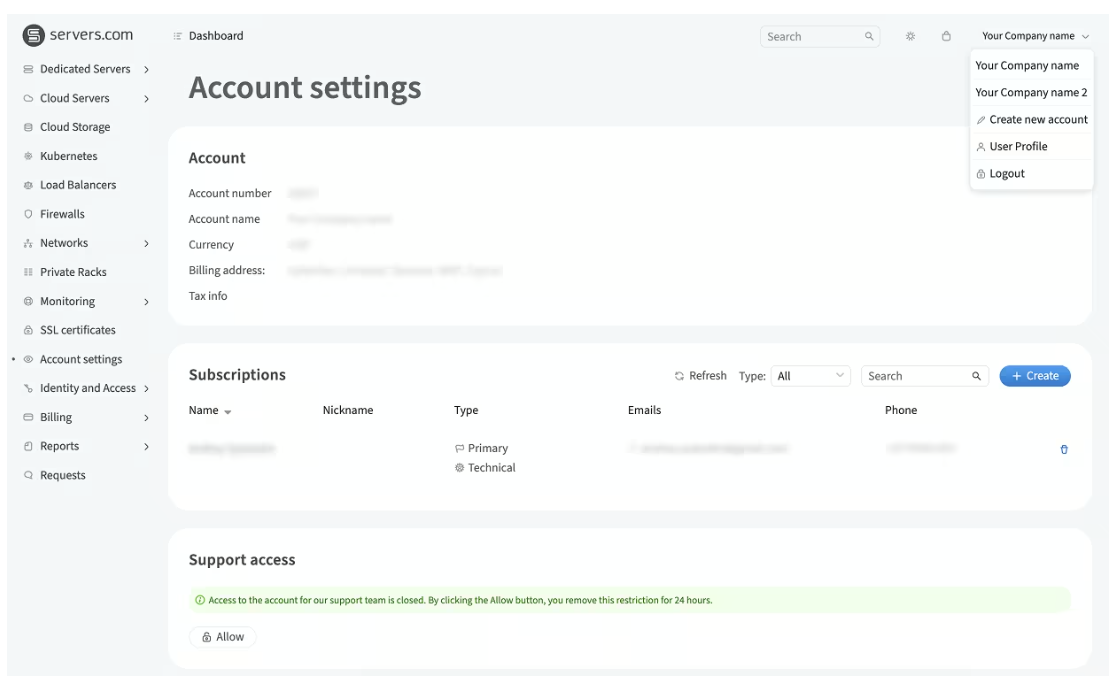Expand the Dedicated Servers submenu

(x=146, y=69)
